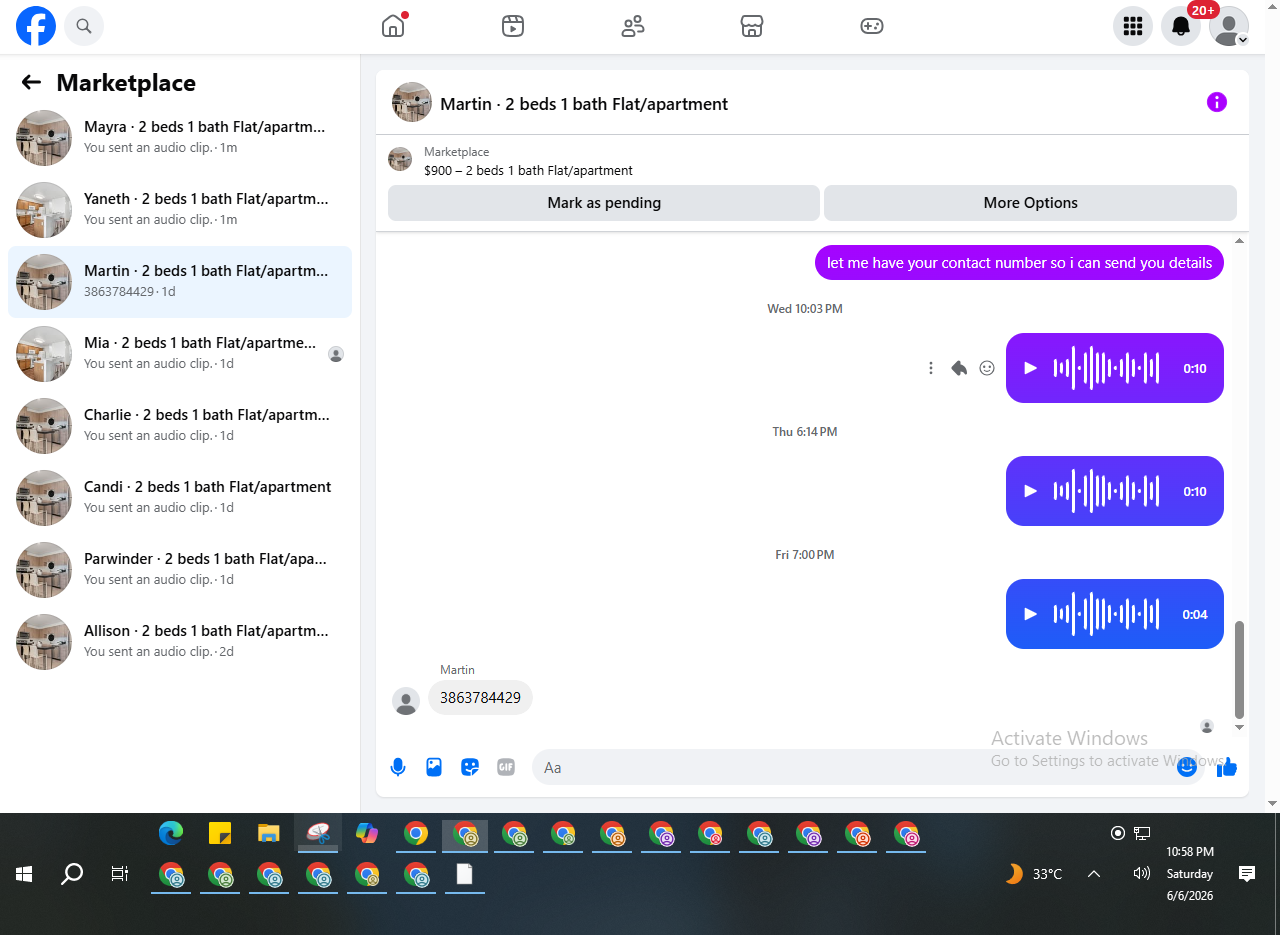Open Task View on the taskbar
The image size is (1280, 935).
tap(120, 874)
